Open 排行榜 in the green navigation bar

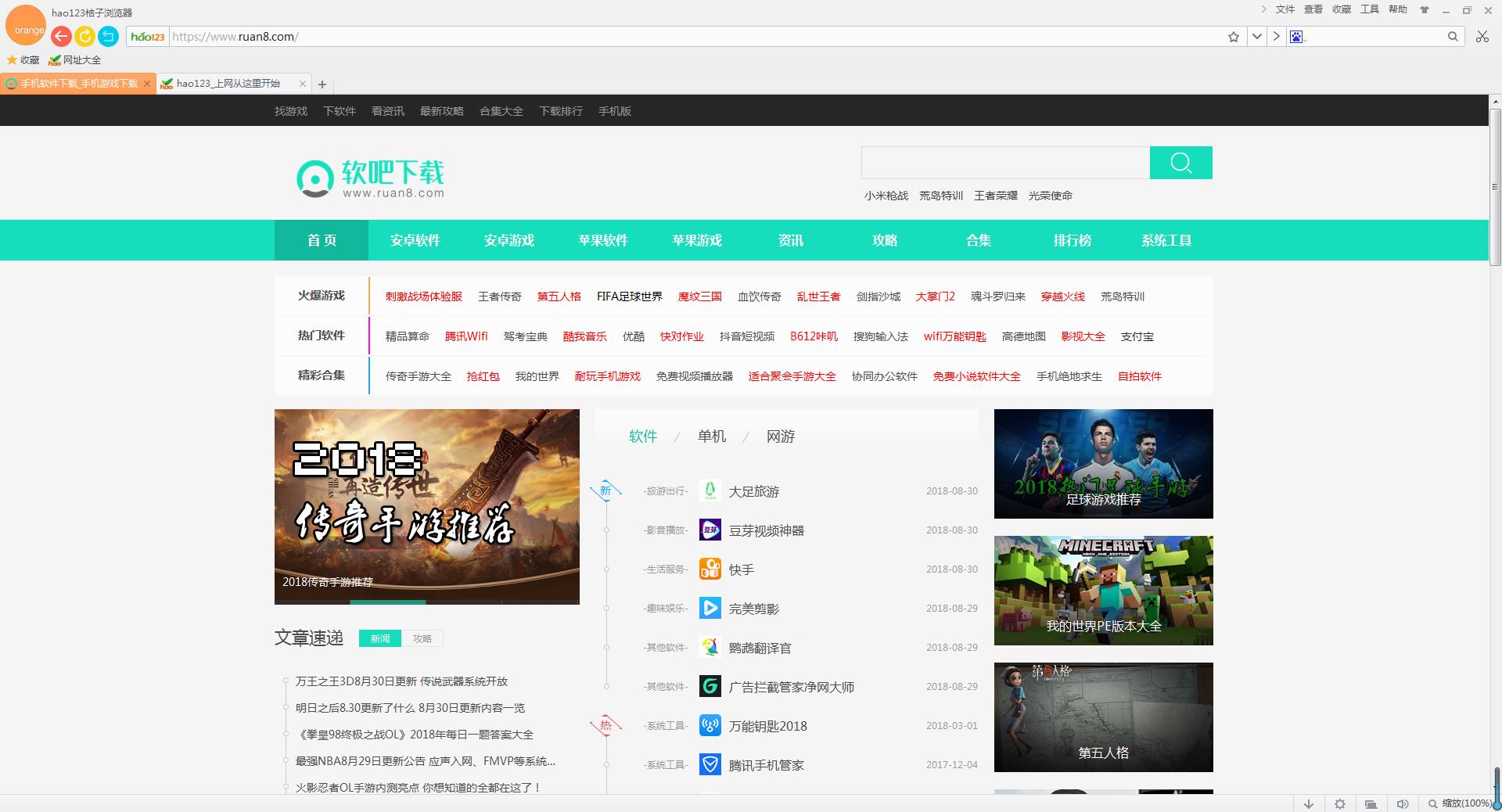[1073, 240]
